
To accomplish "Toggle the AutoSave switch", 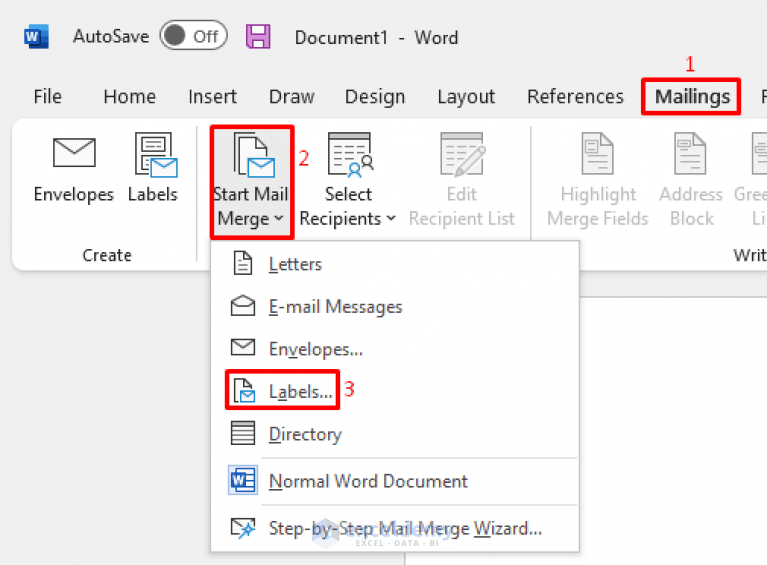I will point(193,36).
